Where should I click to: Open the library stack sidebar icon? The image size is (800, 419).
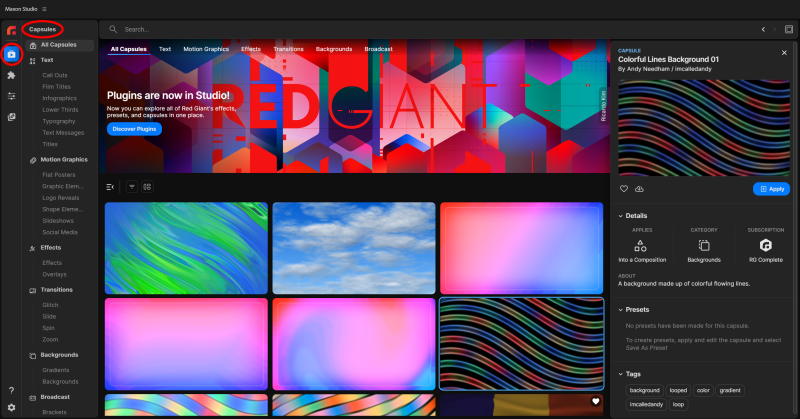coord(11,117)
